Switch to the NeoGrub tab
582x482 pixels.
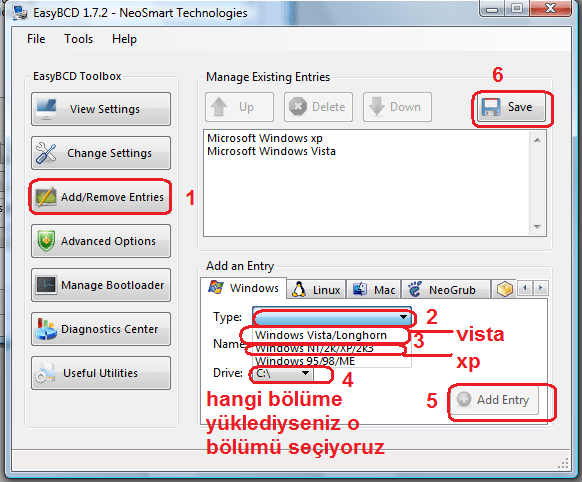445,289
